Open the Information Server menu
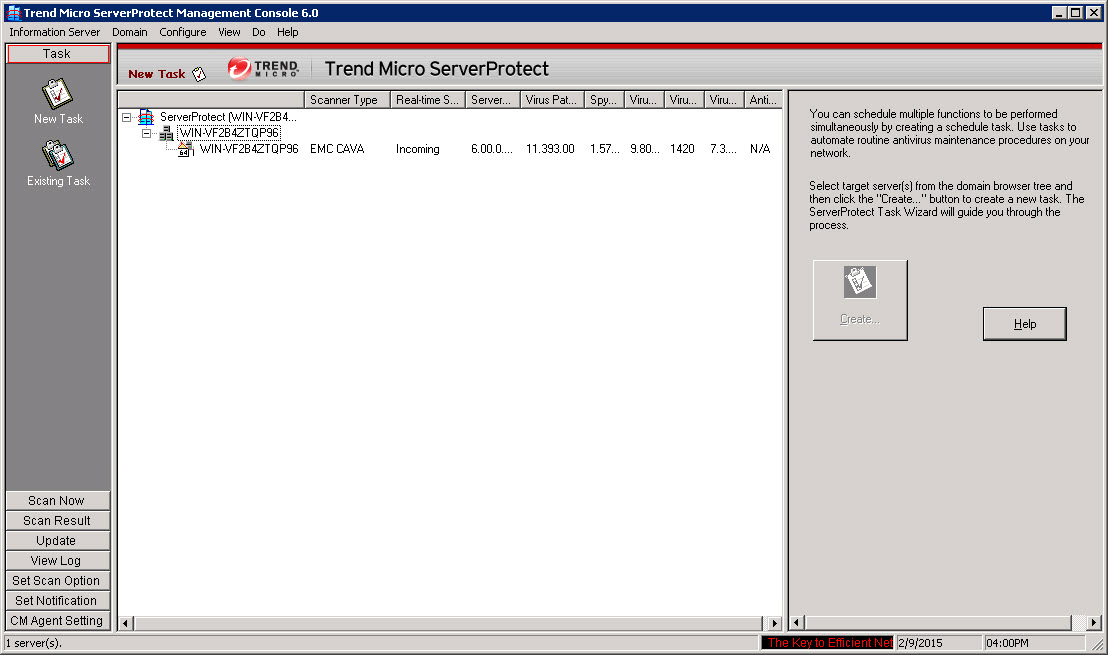 click(55, 32)
